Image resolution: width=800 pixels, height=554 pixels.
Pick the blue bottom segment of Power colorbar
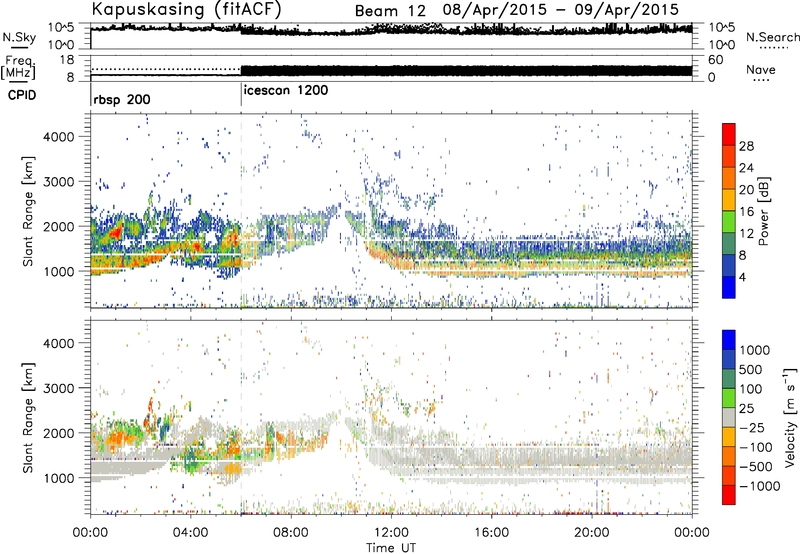point(729,287)
